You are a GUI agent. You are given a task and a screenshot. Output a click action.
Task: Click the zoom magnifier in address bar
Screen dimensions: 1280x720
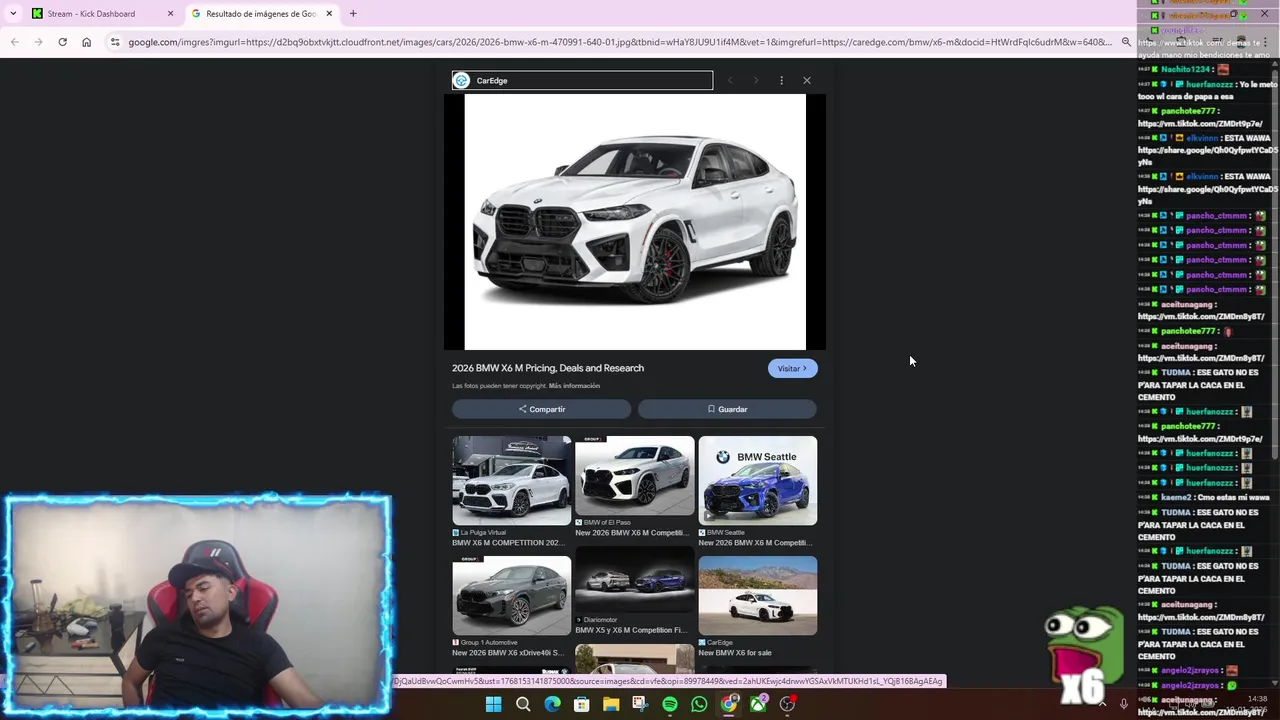coord(1126,42)
